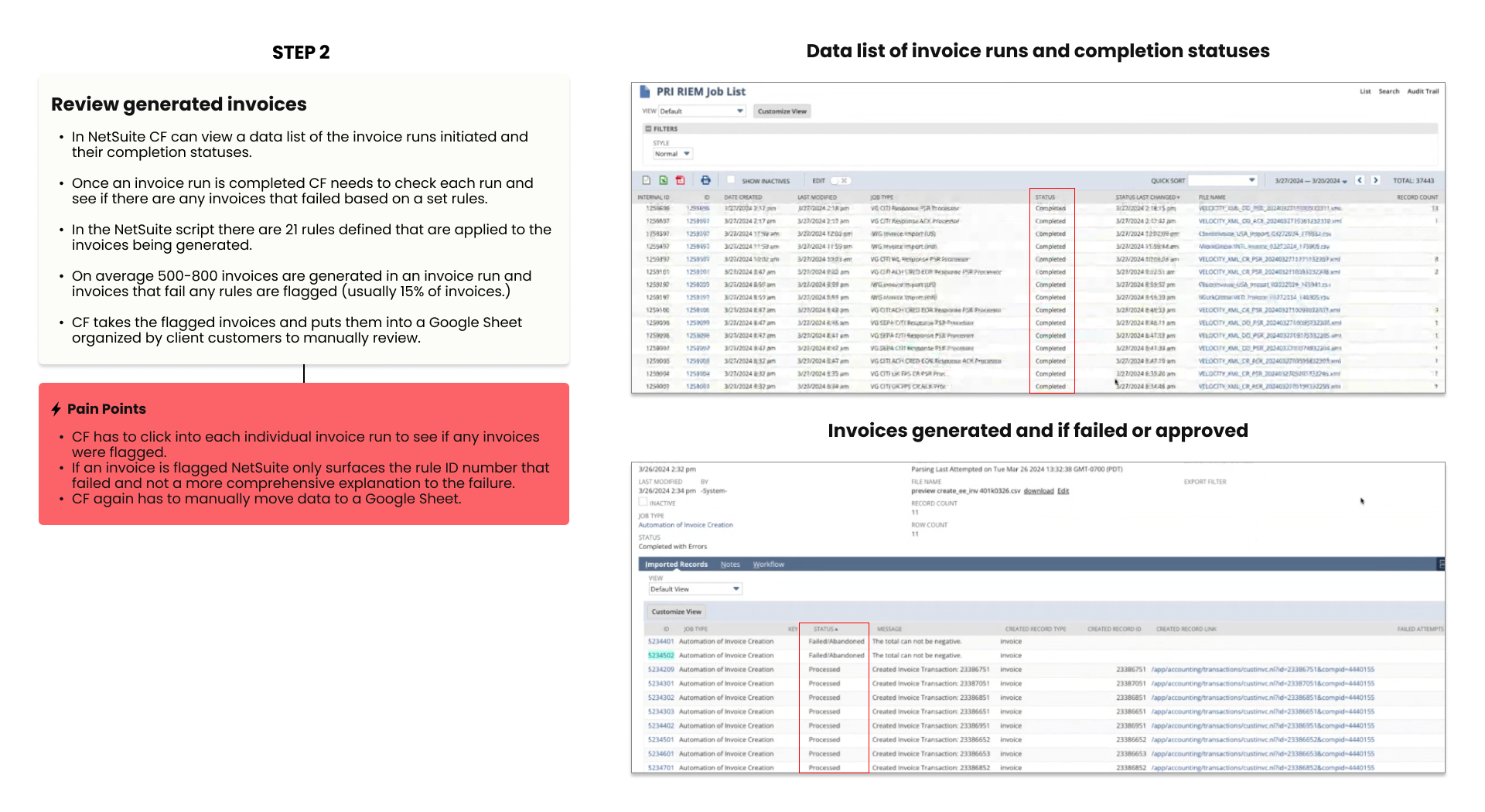1485x812 pixels.
Task: Switch to Workflow tab
Action: pyautogui.click(x=768, y=565)
